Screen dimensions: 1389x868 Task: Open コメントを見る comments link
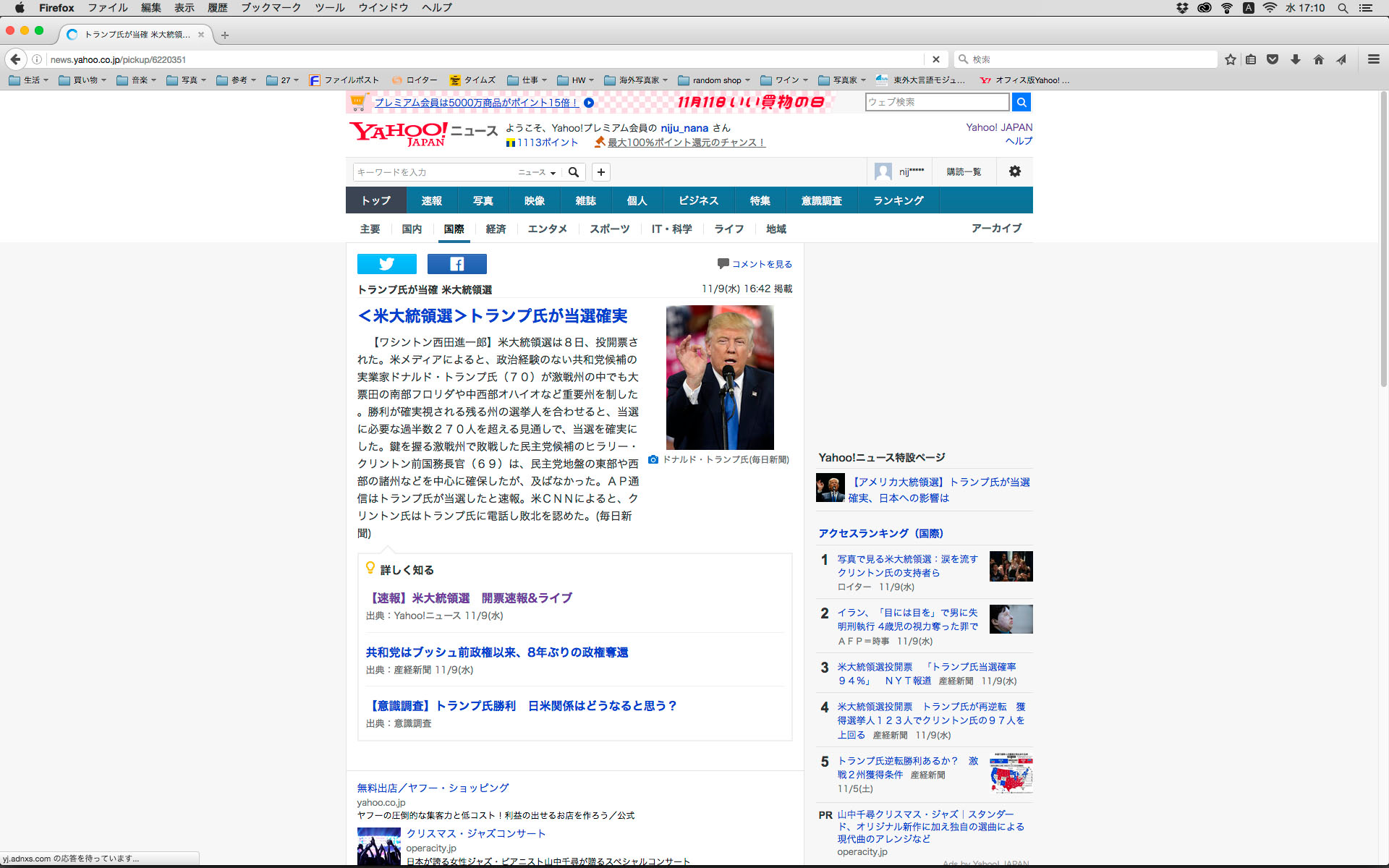pos(761,264)
